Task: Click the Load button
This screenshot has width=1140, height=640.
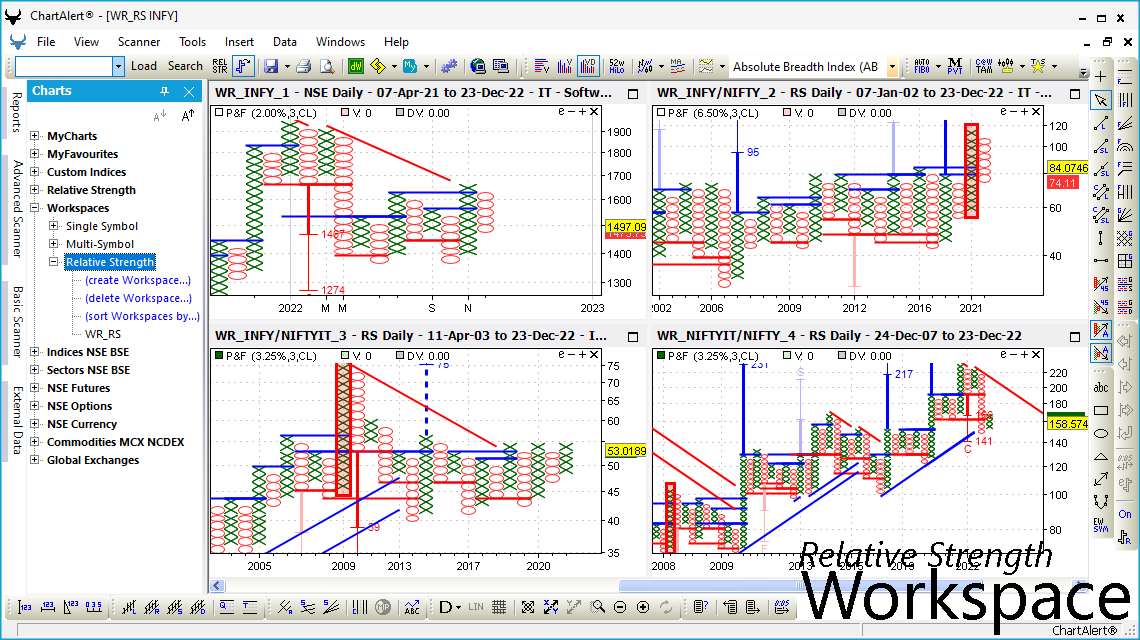Action: pos(144,66)
